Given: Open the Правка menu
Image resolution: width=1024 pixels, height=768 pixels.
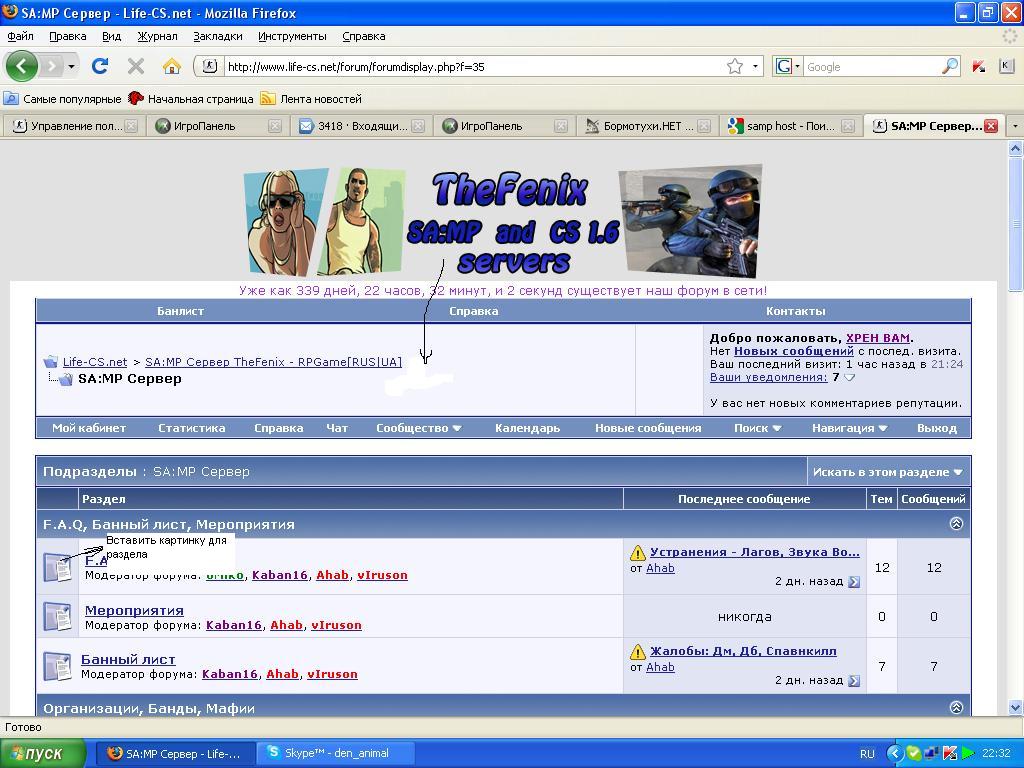Looking at the screenshot, I should 67,36.
